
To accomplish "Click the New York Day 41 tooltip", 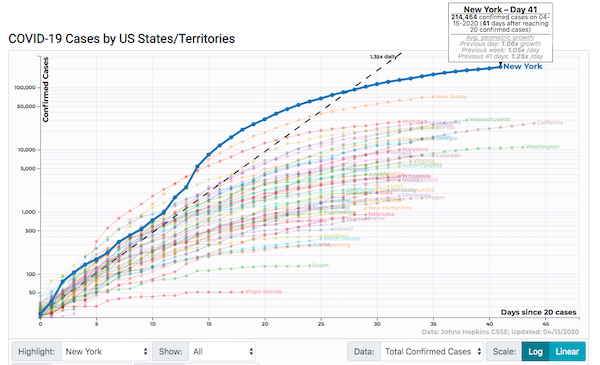I will [501, 32].
